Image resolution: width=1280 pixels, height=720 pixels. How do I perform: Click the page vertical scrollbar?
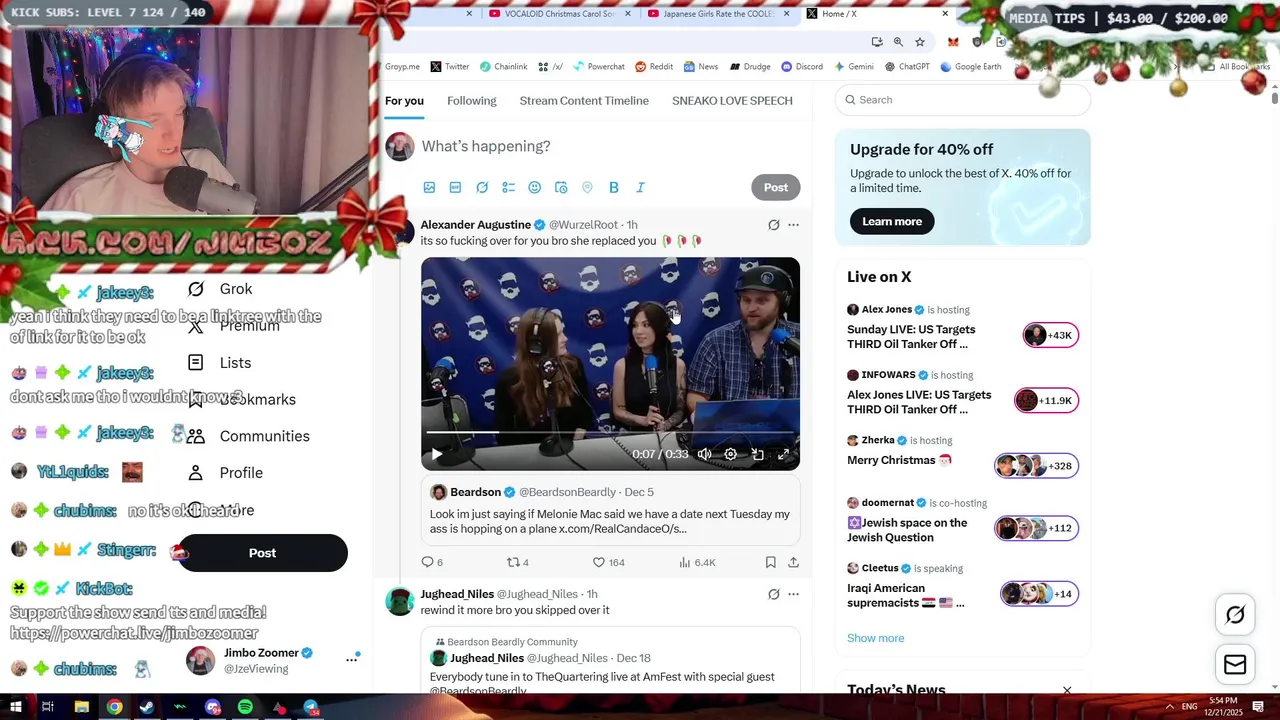[1275, 98]
